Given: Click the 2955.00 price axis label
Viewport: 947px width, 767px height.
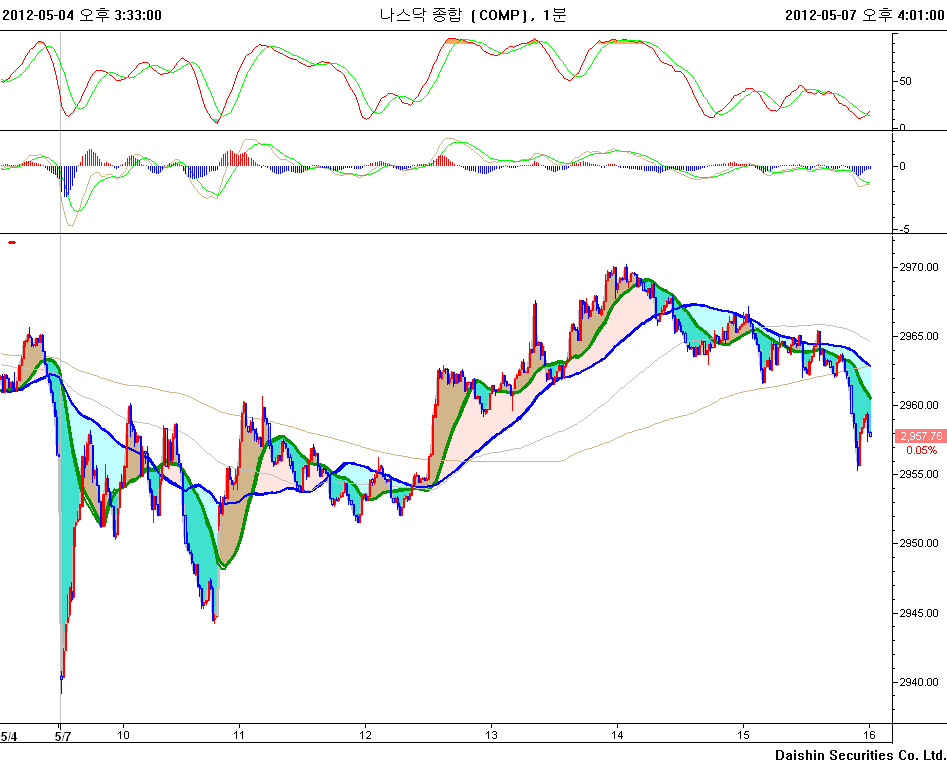Looking at the screenshot, I should [x=918, y=475].
